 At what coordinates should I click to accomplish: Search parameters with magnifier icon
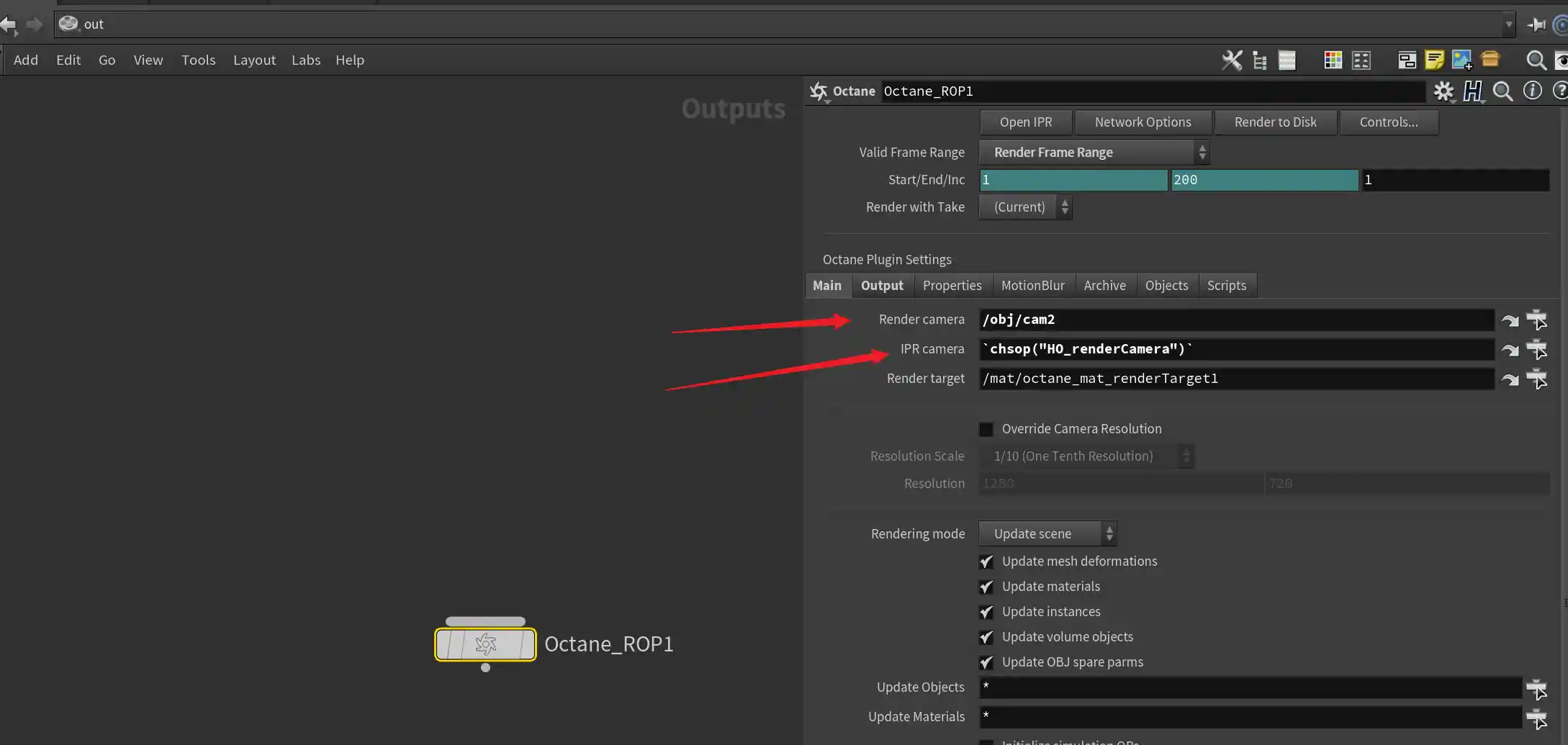click(x=1502, y=91)
